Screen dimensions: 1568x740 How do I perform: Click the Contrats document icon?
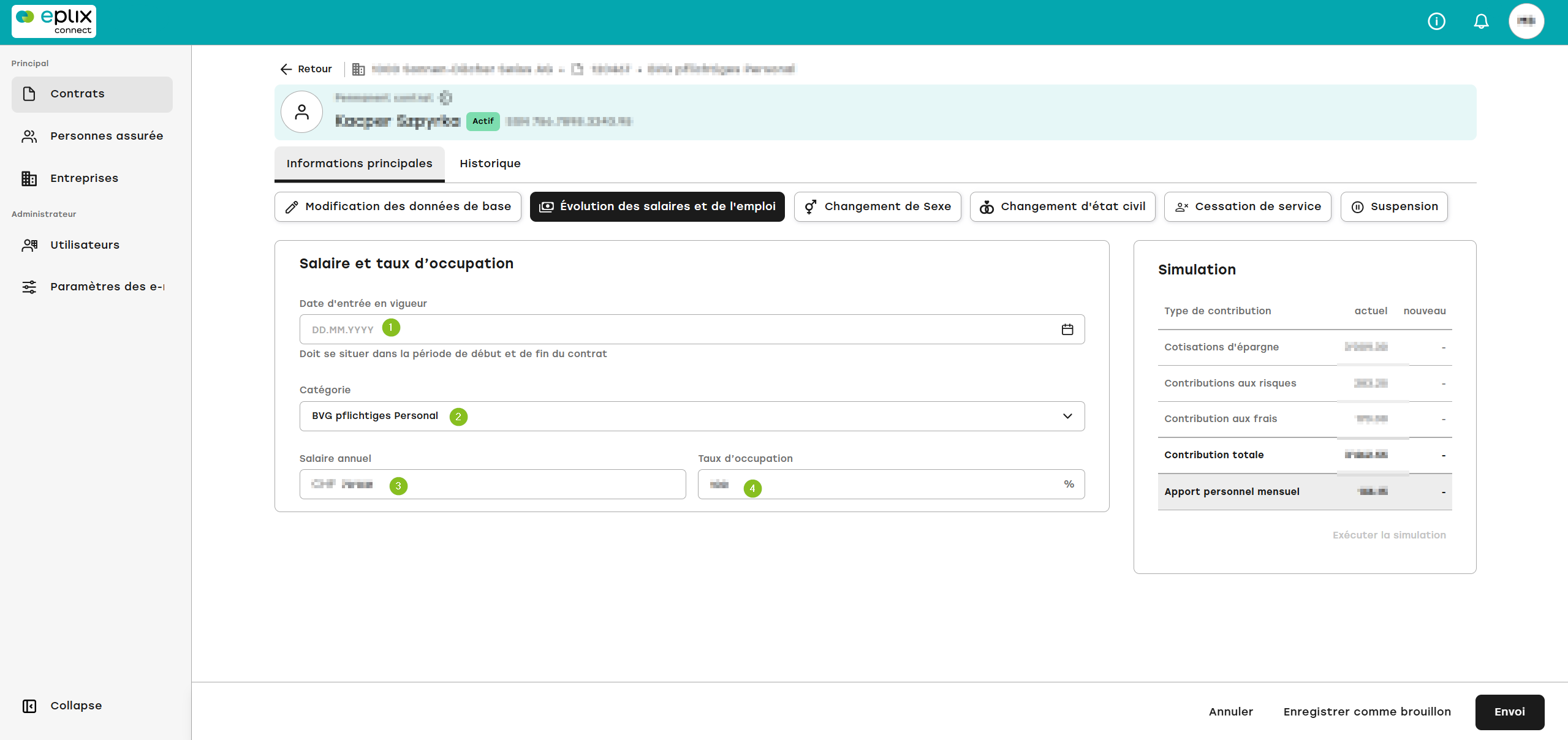point(29,94)
